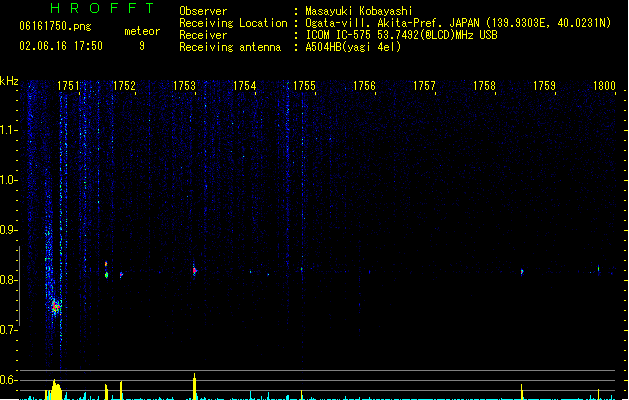Viewport: 629px width, 400px height.
Task: Click the "Receiving Location" label
Action: click(x=233, y=23)
